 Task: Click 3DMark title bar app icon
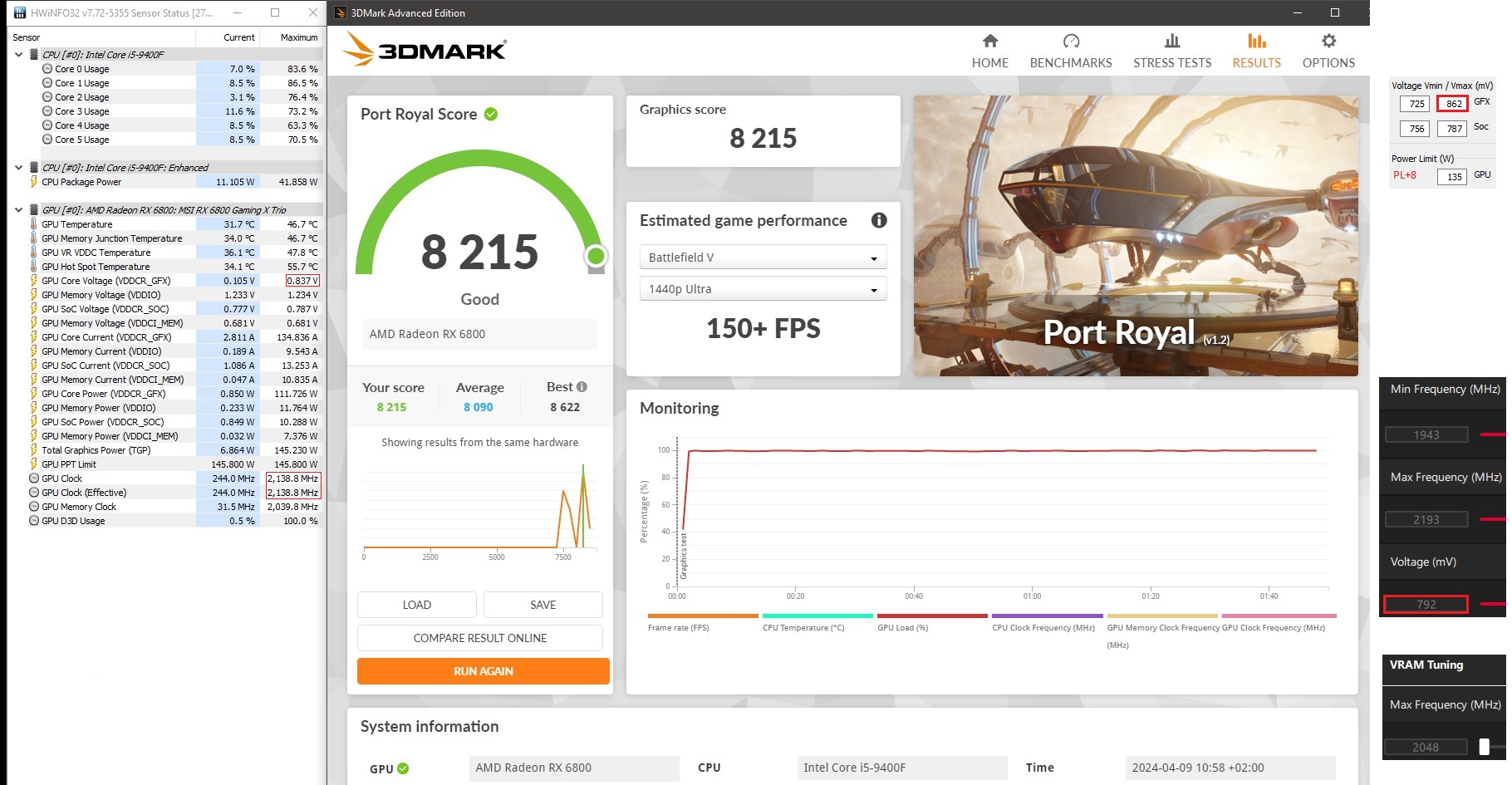coord(340,12)
